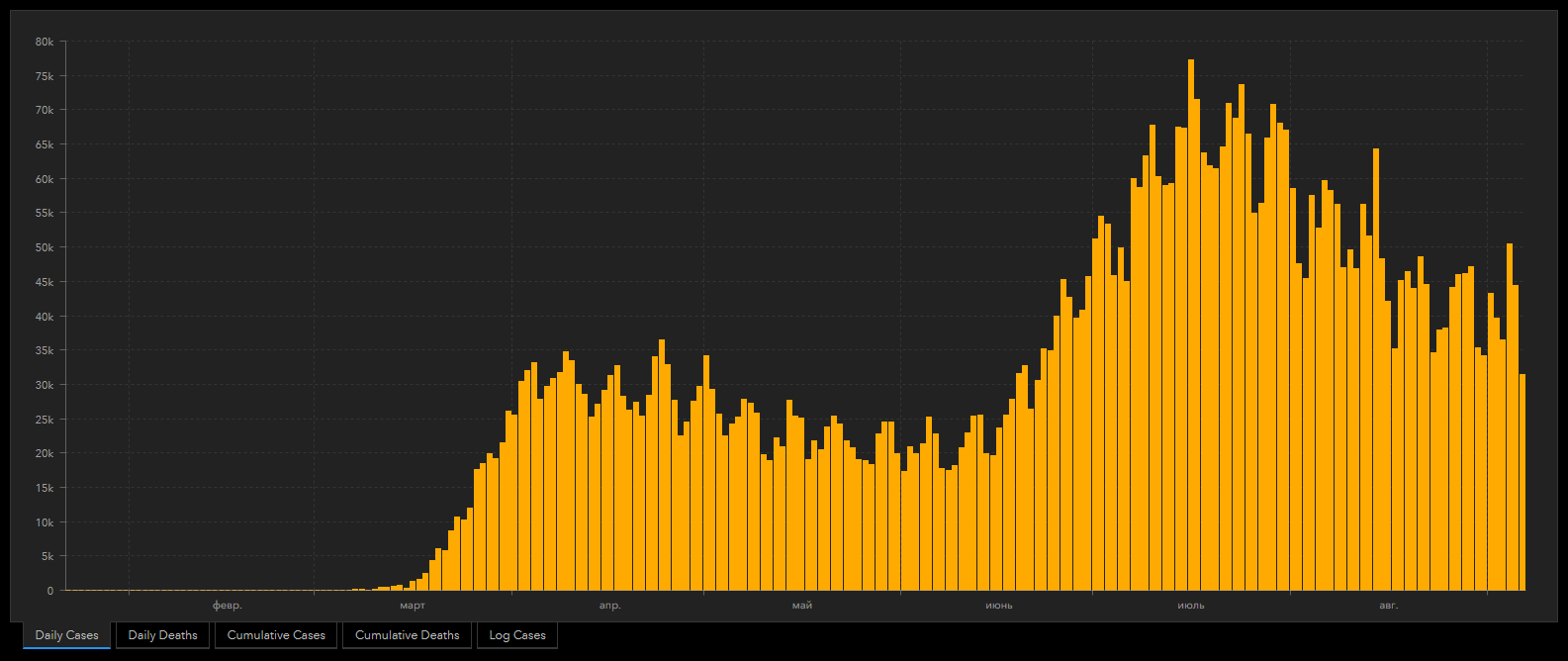
Task: Click the февр. month axis label
Action: (x=228, y=606)
